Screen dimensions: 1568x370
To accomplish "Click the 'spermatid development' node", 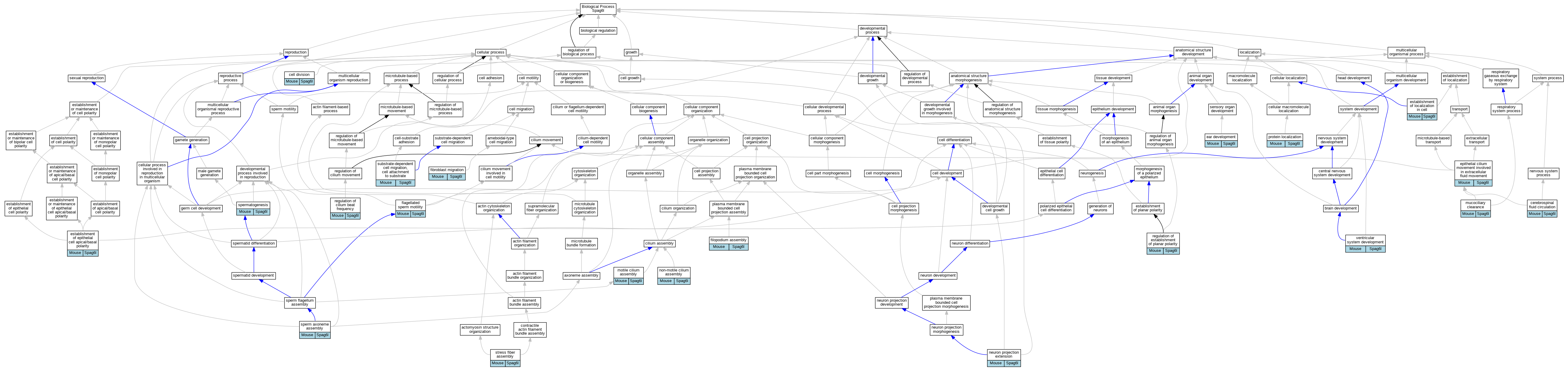I will (x=254, y=276).
